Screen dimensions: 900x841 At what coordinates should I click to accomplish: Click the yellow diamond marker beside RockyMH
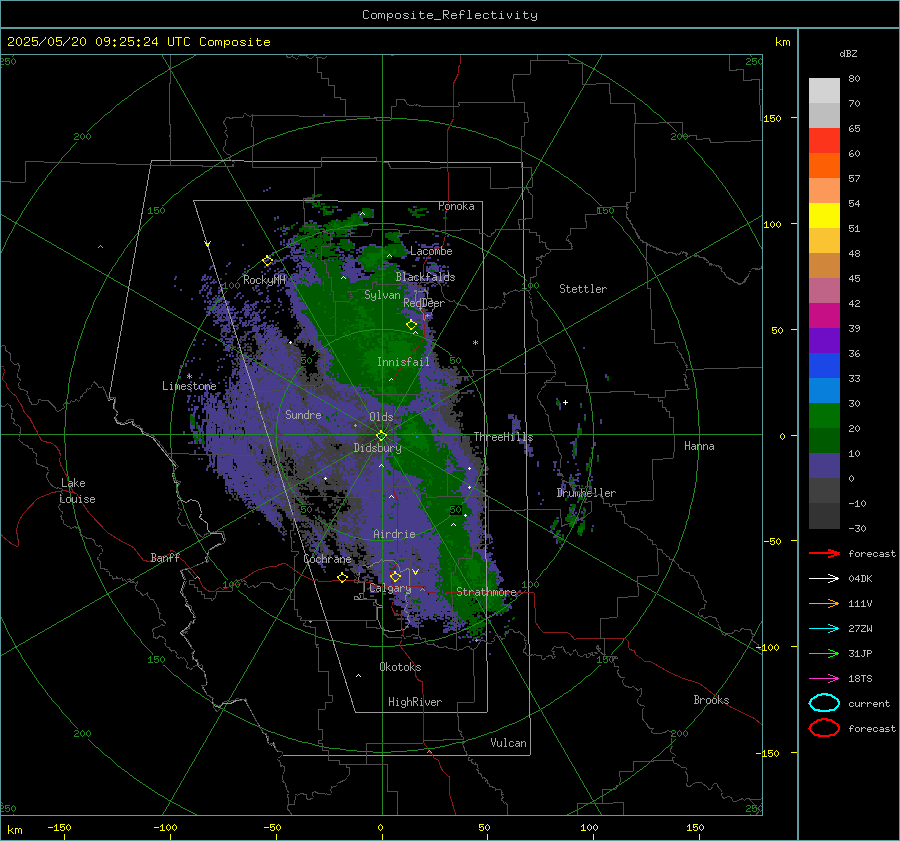pyautogui.click(x=267, y=261)
